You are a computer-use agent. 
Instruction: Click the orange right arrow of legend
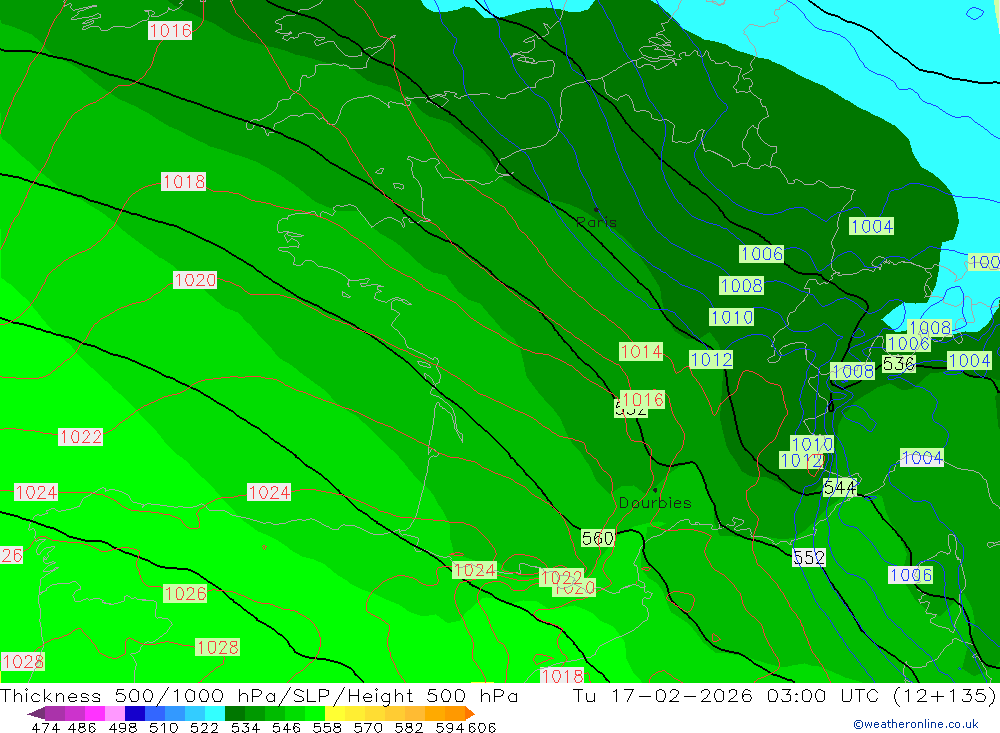pos(470,713)
